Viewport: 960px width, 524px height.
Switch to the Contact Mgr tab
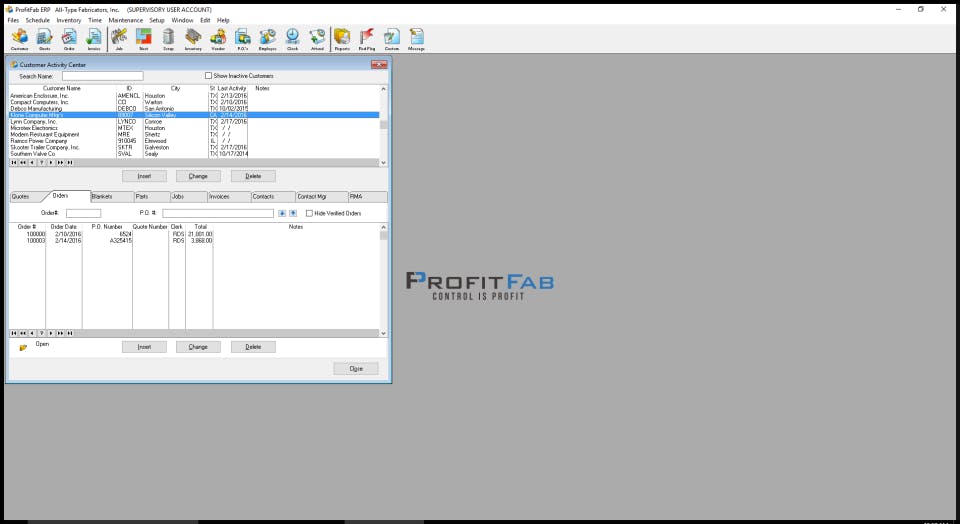[x=321, y=196]
